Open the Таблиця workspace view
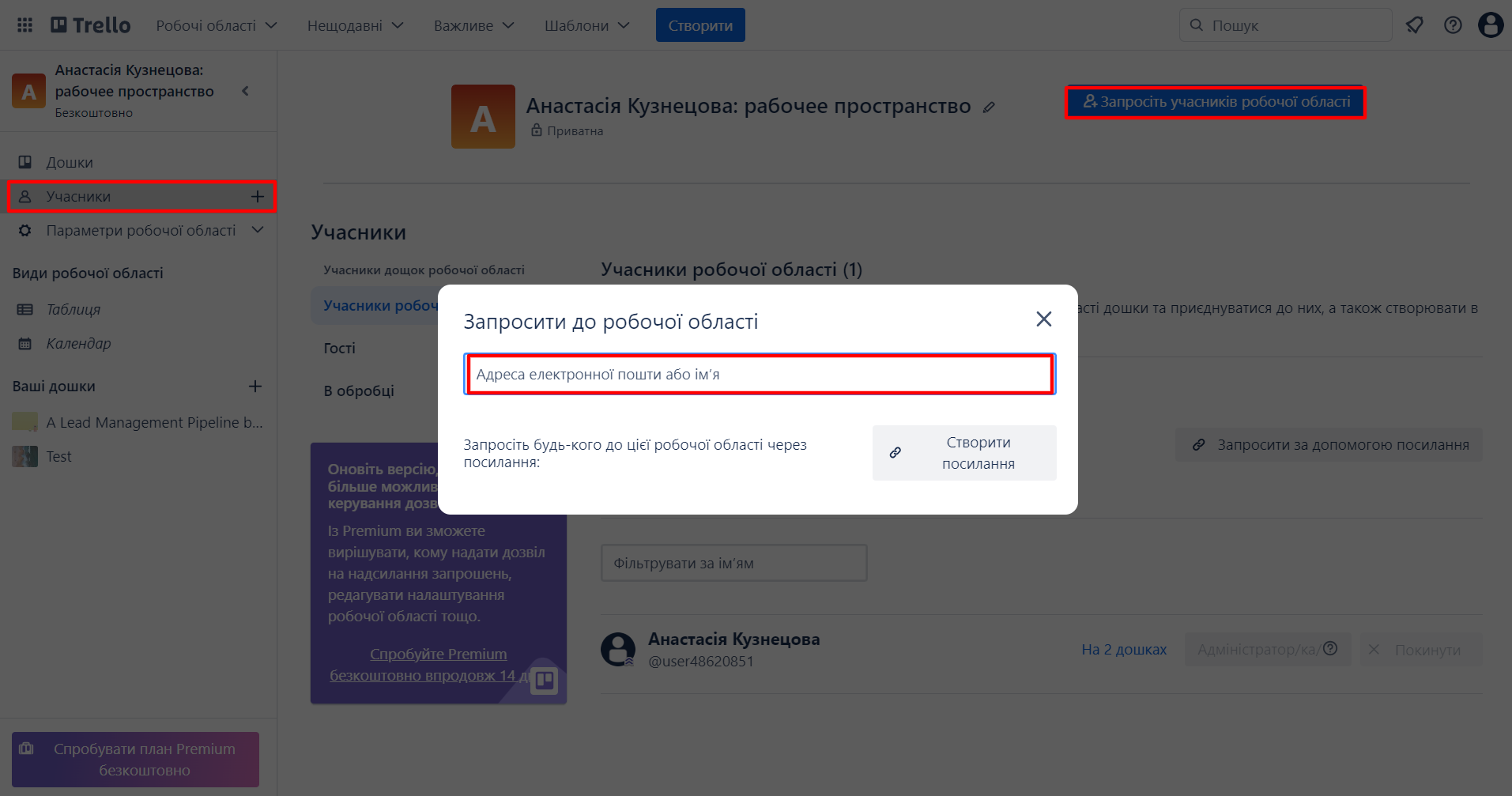This screenshot has width=1512, height=796. [74, 309]
